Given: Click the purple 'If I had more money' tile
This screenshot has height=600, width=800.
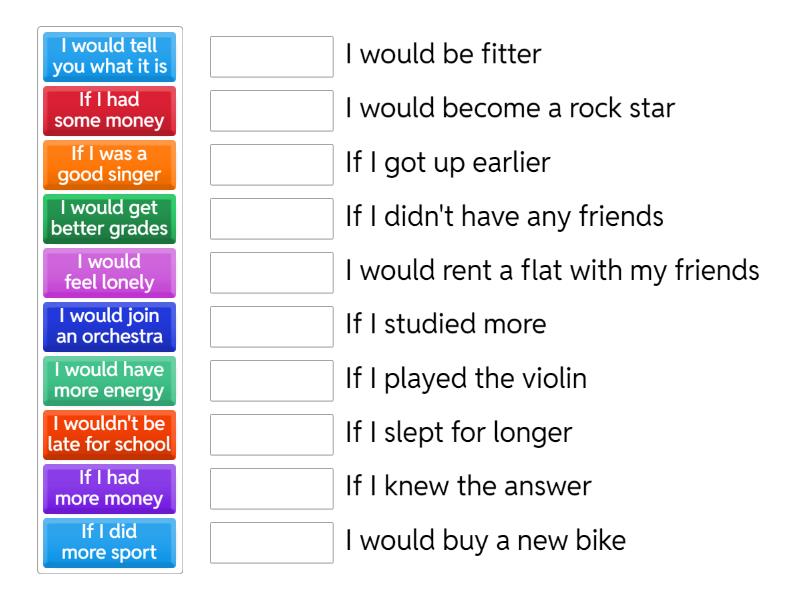Looking at the screenshot, I should (x=110, y=489).
